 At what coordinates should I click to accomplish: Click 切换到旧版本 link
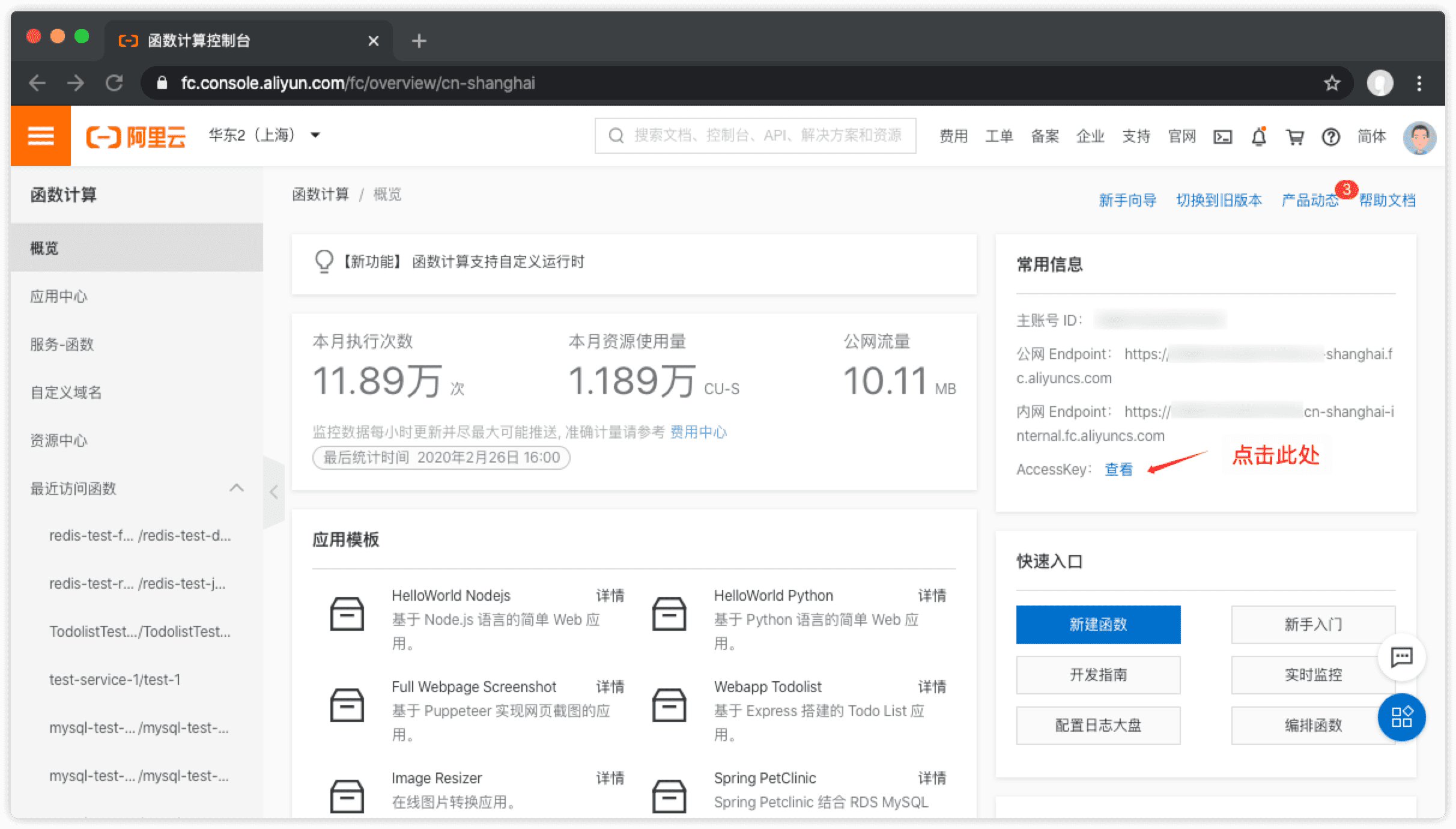point(1219,200)
